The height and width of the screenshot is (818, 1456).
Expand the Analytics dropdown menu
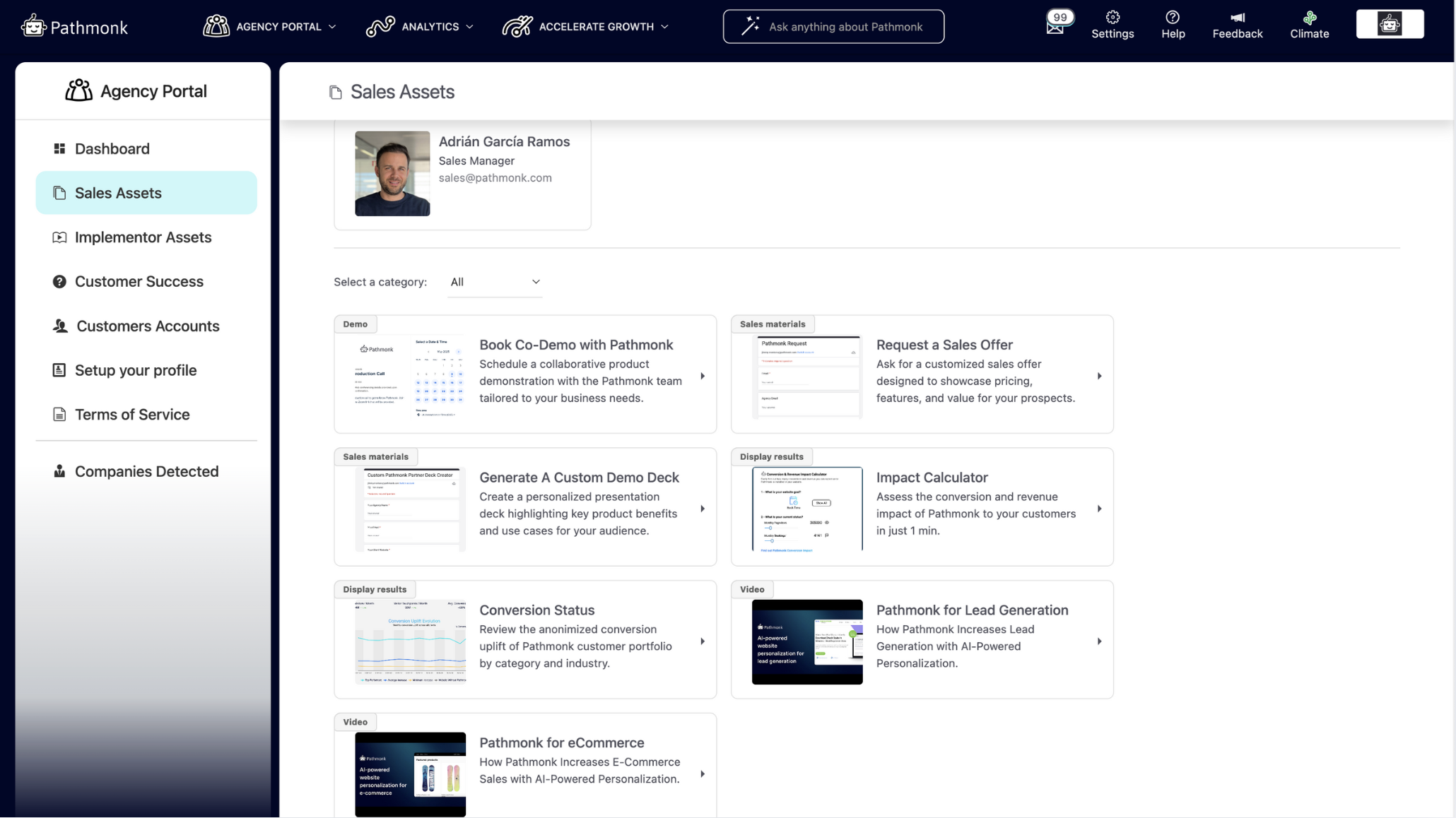tap(420, 27)
